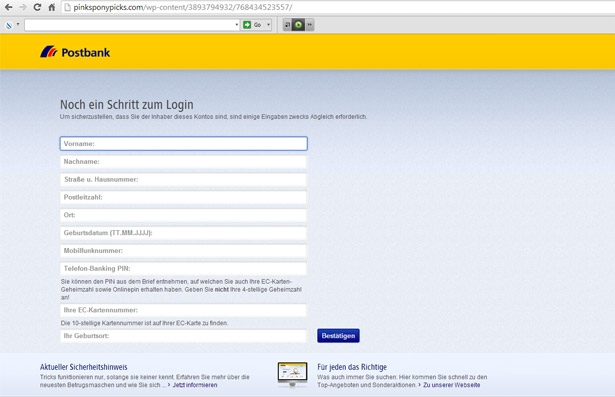Image resolution: width=615 pixels, height=397 pixels.
Task: Reload the page with the refresh icon
Action: [37, 7]
